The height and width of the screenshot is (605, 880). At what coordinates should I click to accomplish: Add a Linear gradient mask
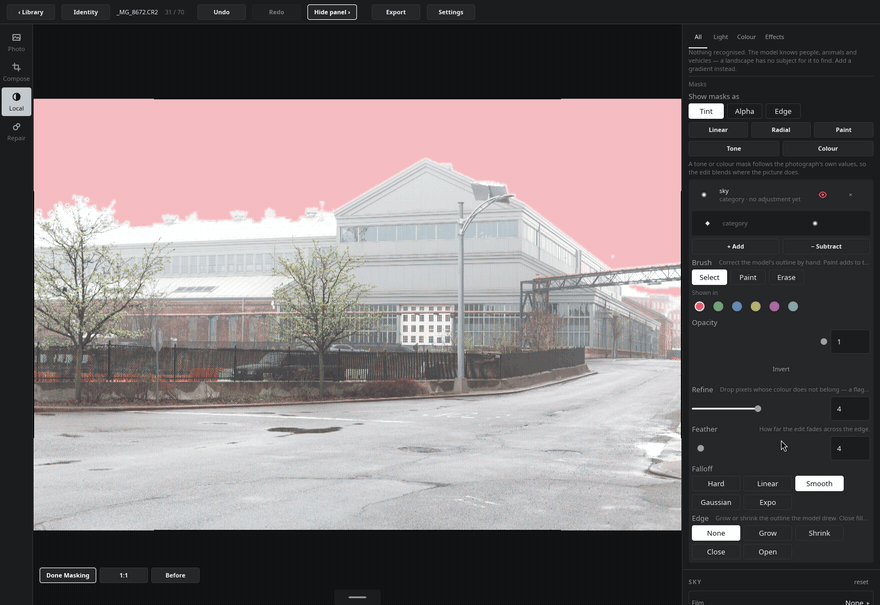coord(718,130)
